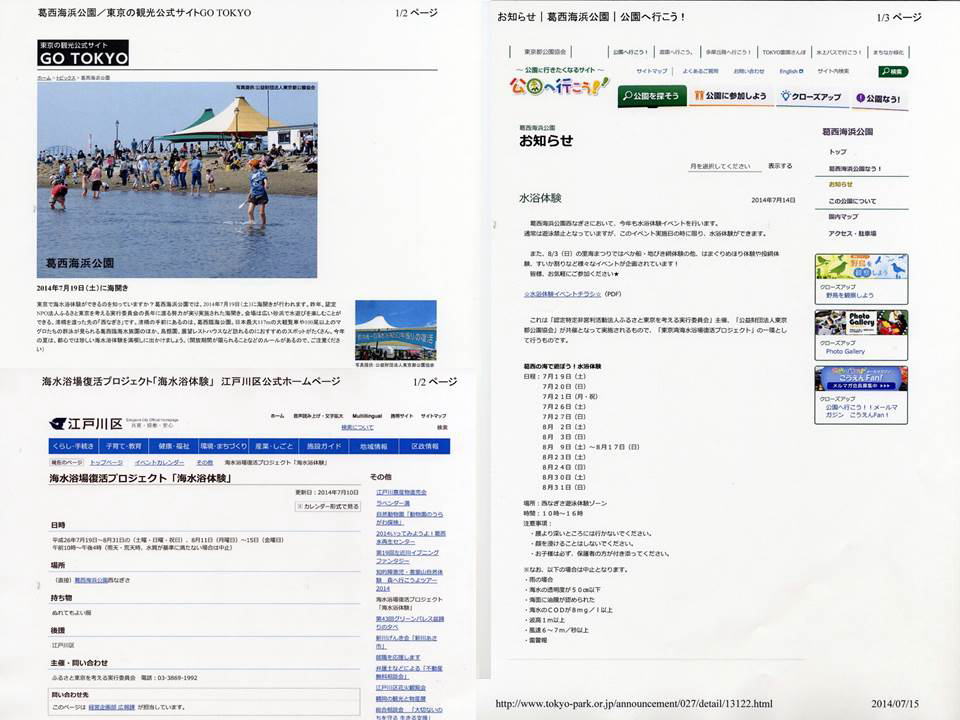Screen dimensions: 960x720
Task: Click the 2014年7月14日 article date
Action: 773,200
